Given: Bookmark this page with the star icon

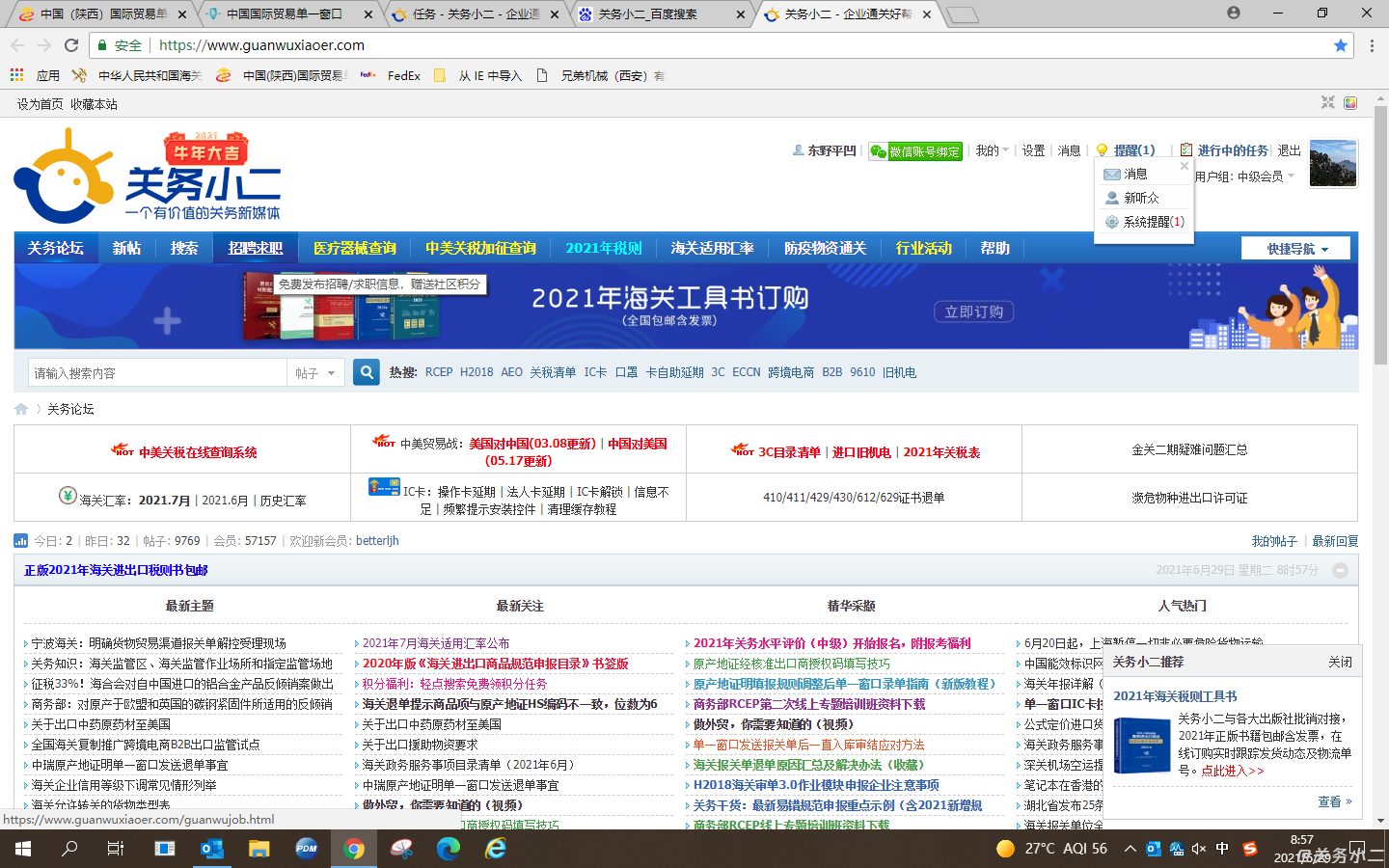Looking at the screenshot, I should coord(1340,45).
